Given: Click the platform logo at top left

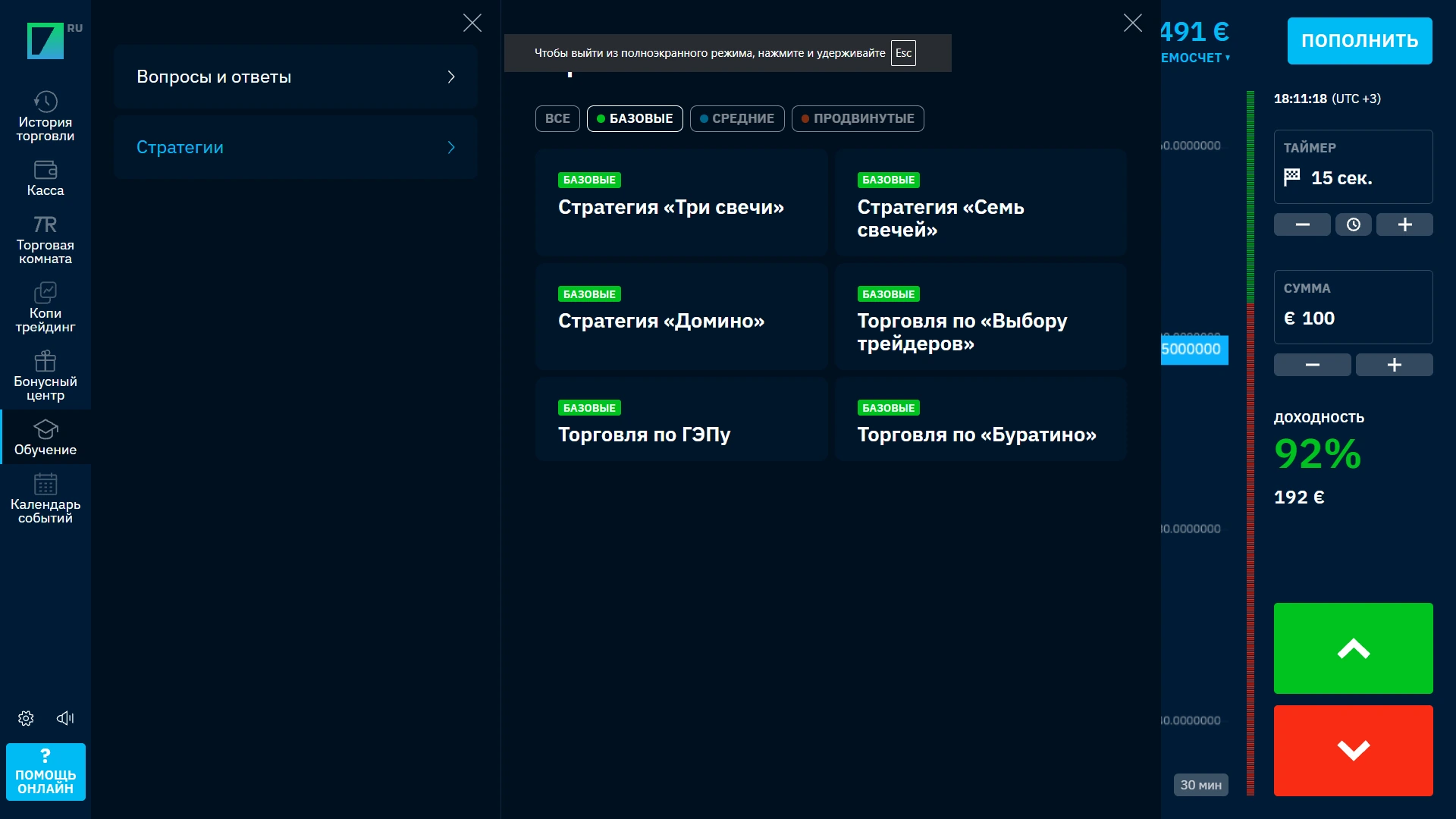Looking at the screenshot, I should coord(45,40).
